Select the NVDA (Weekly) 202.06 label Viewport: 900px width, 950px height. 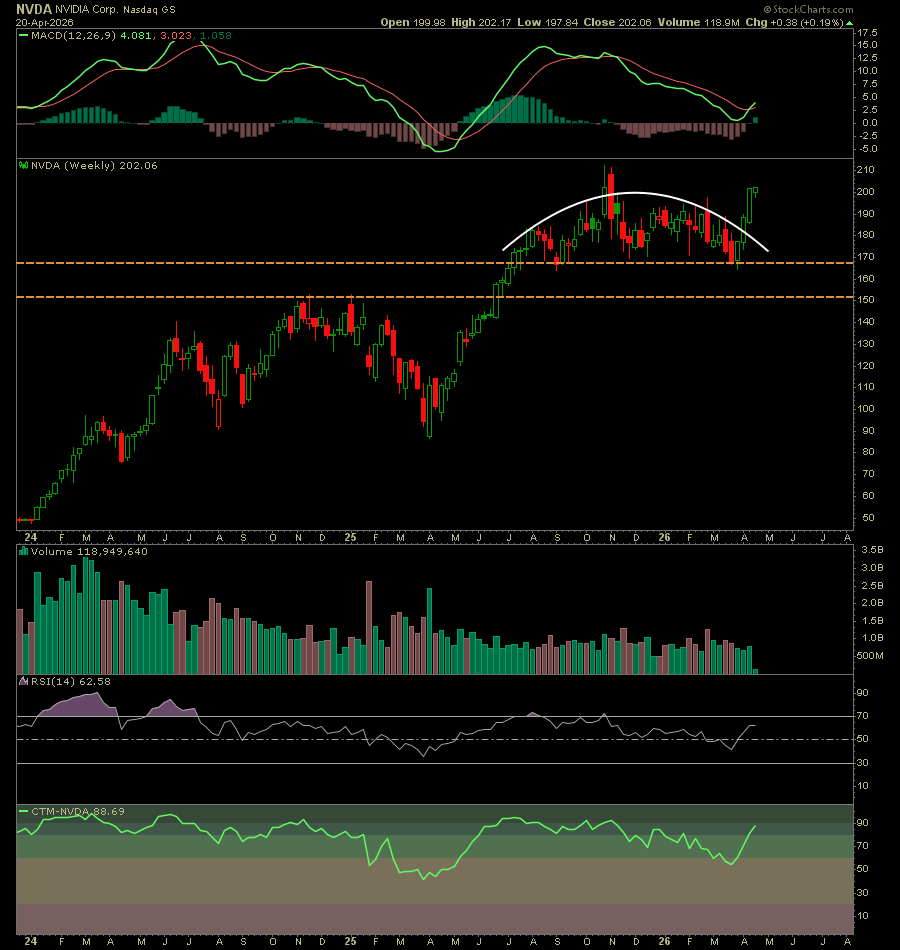pyautogui.click(x=94, y=165)
